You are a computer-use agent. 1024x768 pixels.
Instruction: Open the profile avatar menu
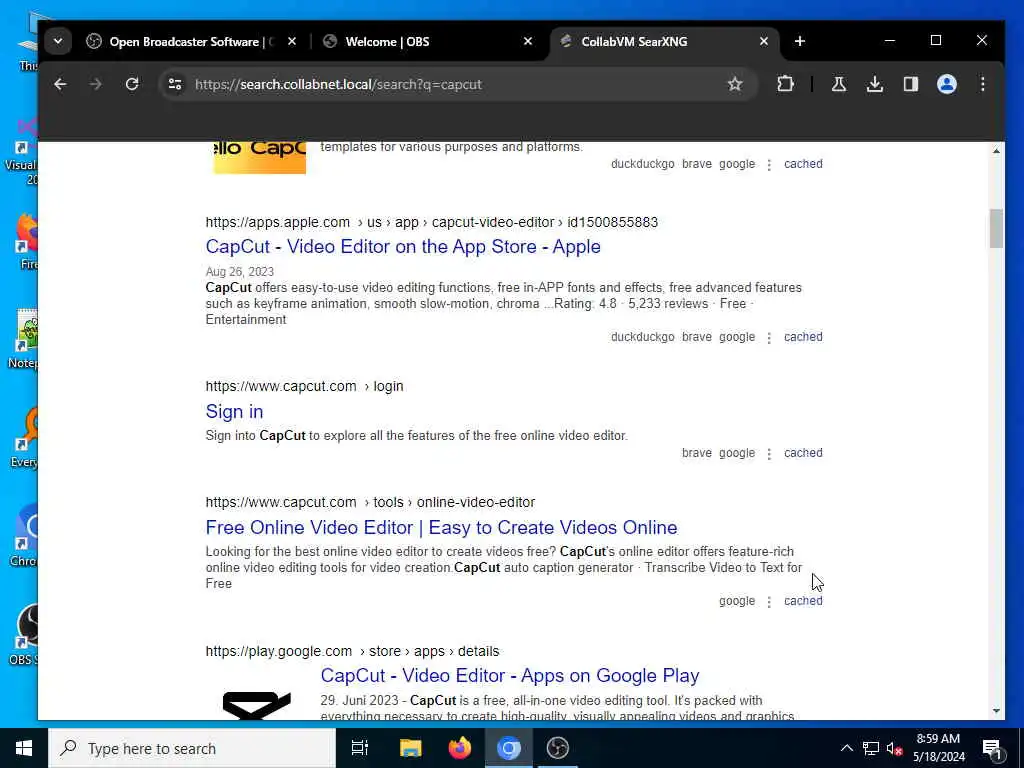click(x=946, y=84)
